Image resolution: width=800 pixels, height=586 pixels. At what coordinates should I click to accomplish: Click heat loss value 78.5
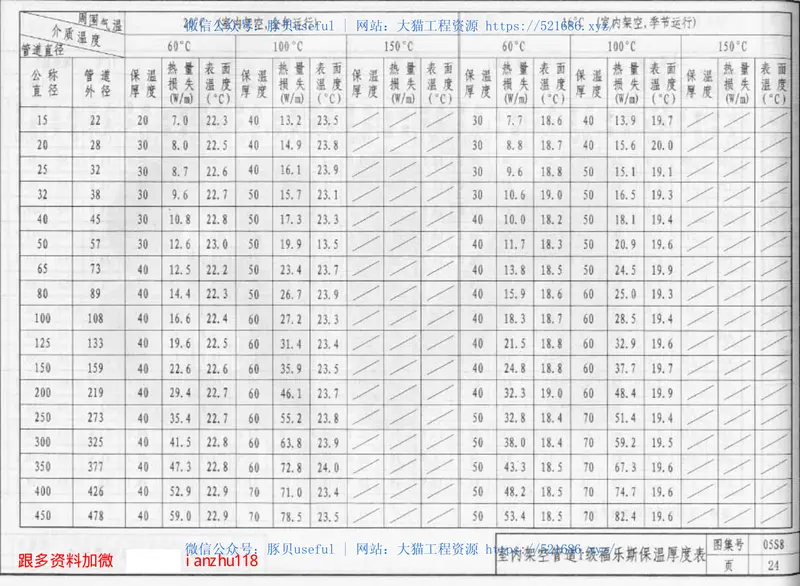tap(290, 517)
